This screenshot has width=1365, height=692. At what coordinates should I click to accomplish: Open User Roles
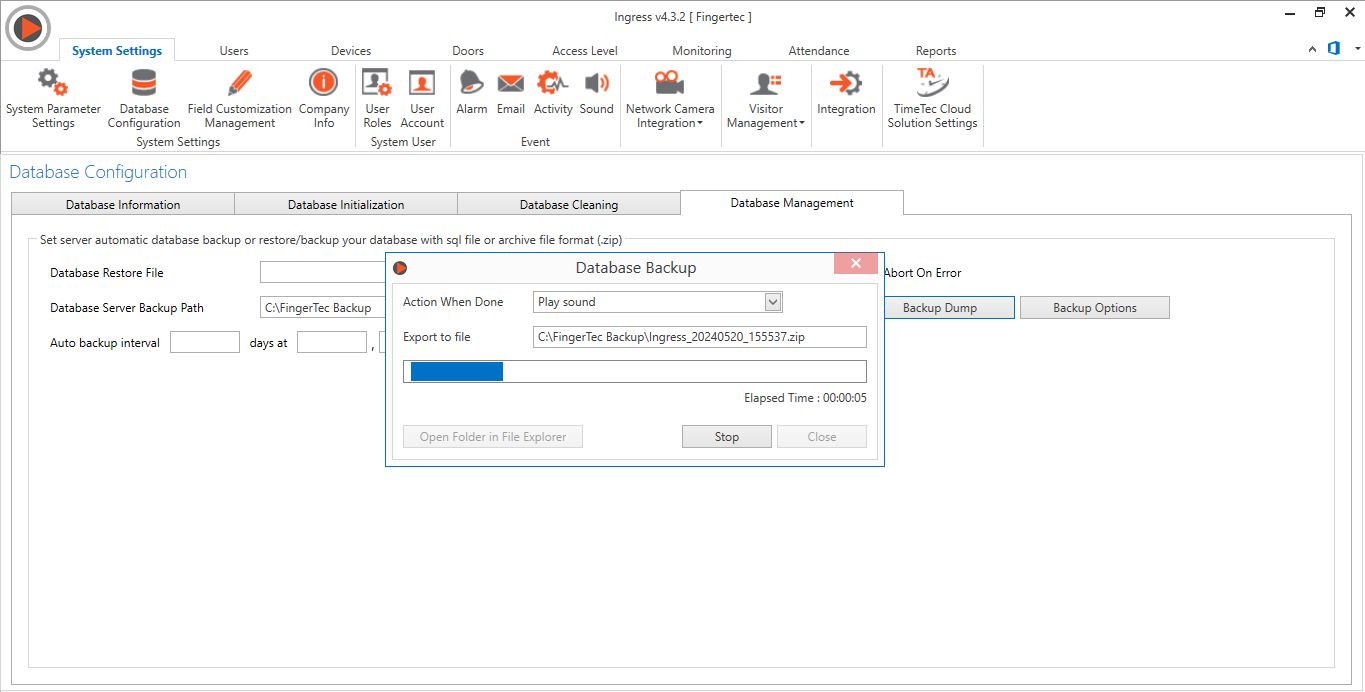coord(377,99)
